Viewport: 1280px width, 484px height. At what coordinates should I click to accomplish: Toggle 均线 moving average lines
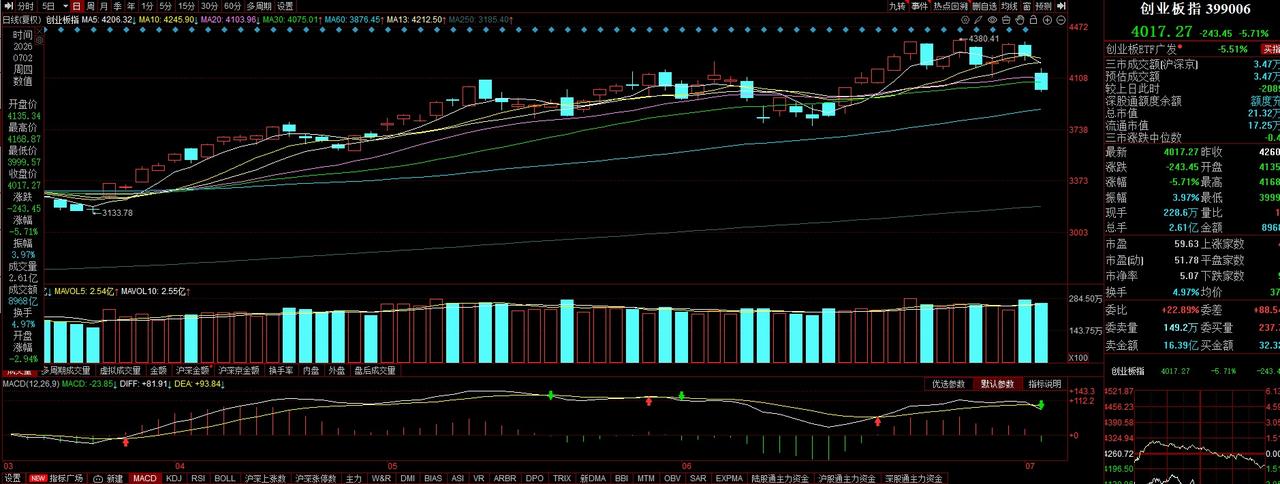(1009, 6)
